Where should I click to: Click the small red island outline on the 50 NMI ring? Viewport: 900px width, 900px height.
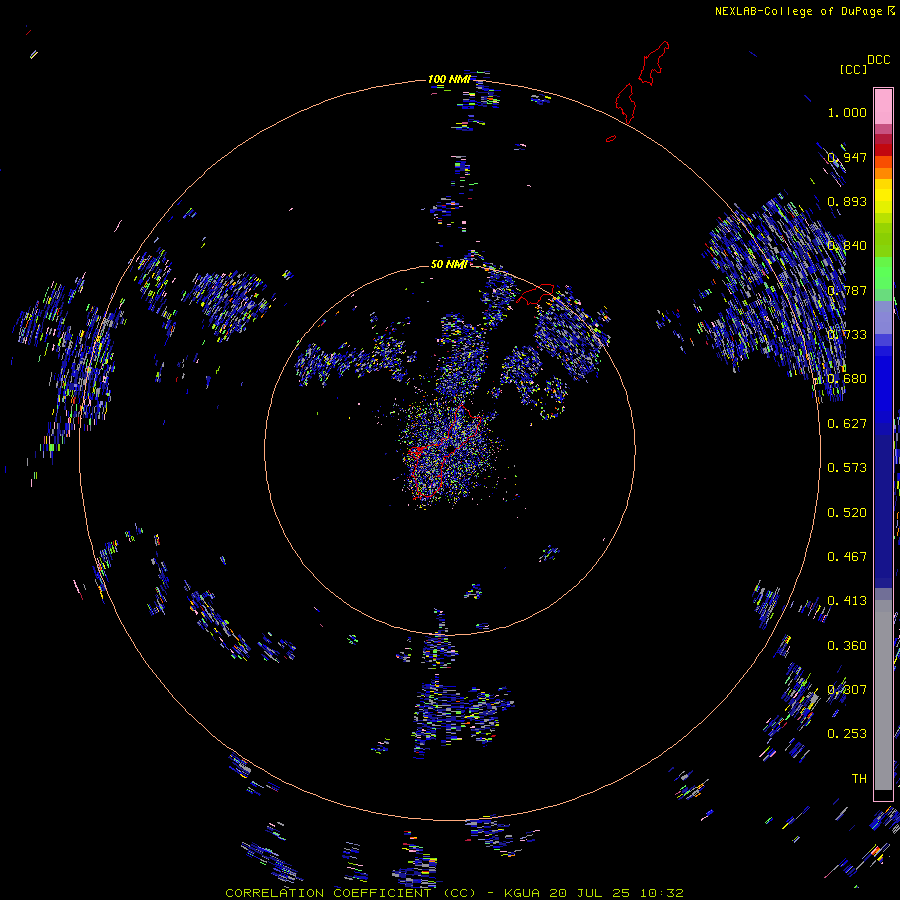(535, 293)
